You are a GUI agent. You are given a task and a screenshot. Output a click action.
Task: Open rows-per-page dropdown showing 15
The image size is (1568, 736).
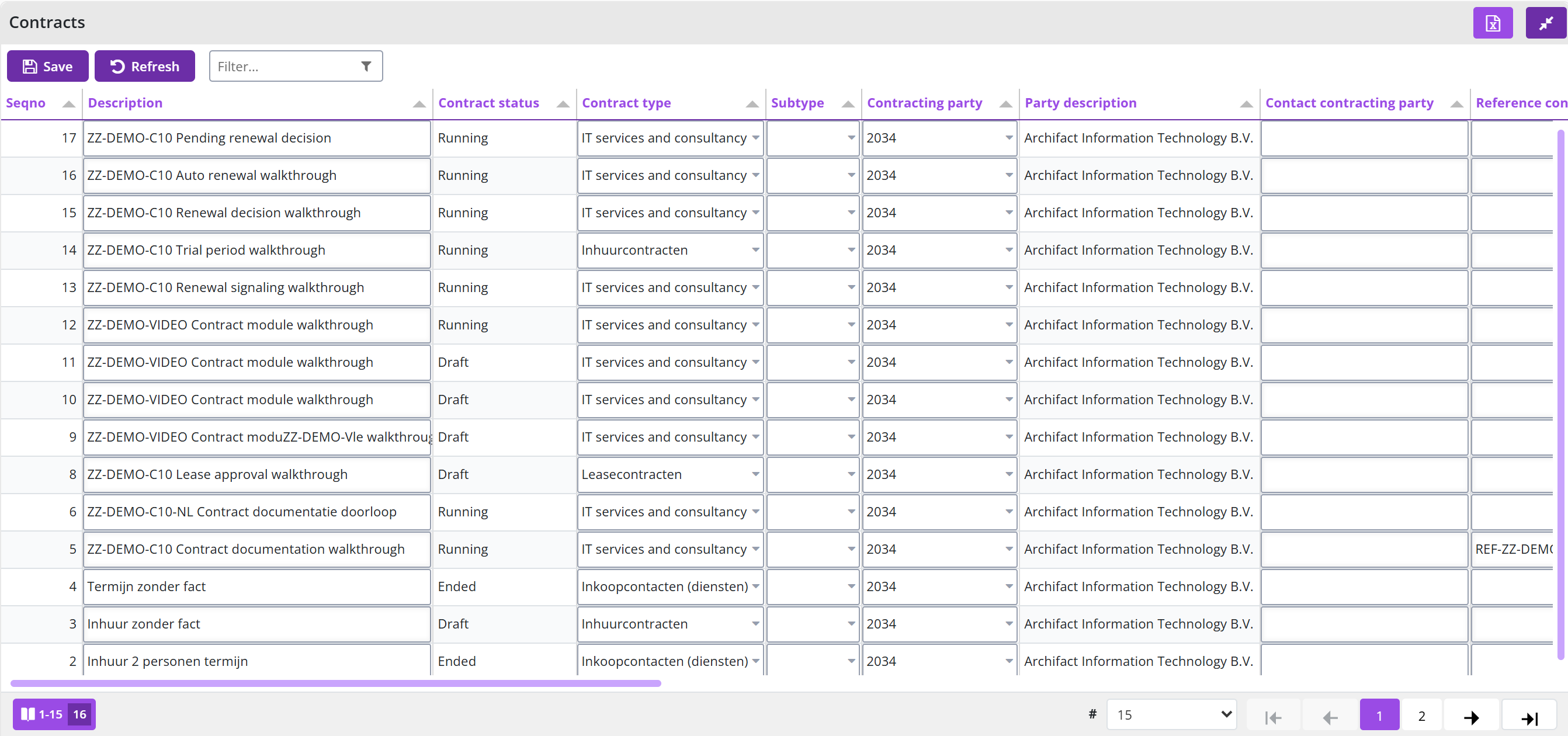[1171, 714]
